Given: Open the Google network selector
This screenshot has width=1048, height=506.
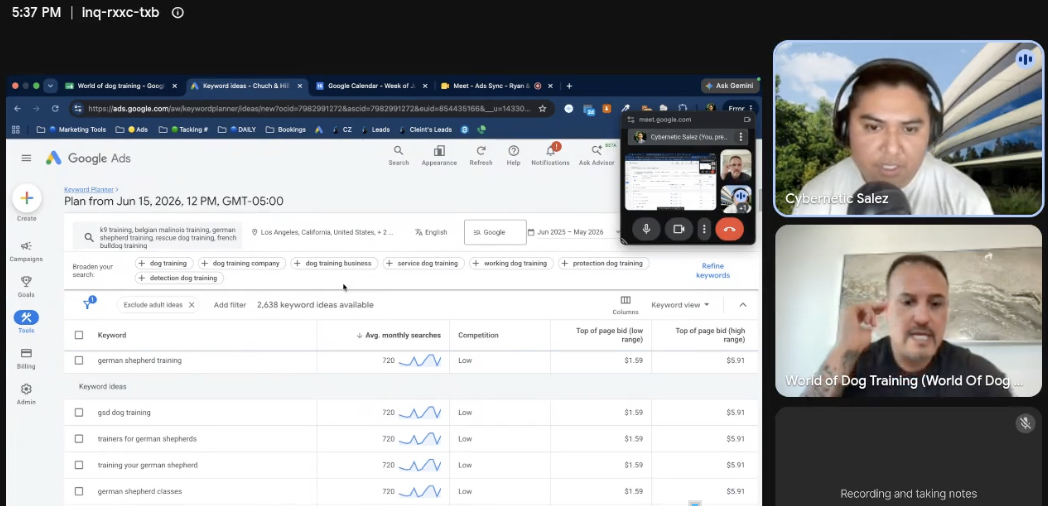Looking at the screenshot, I should coord(495,232).
